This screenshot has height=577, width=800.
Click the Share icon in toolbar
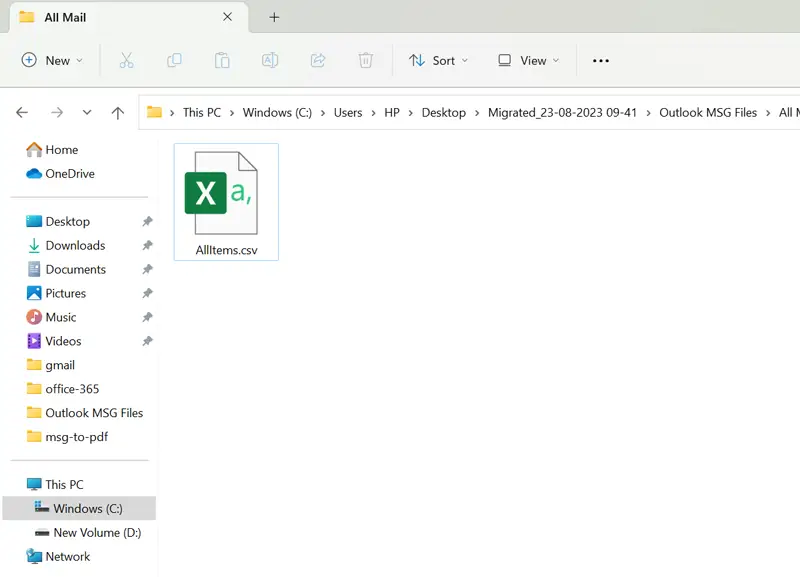click(x=318, y=61)
